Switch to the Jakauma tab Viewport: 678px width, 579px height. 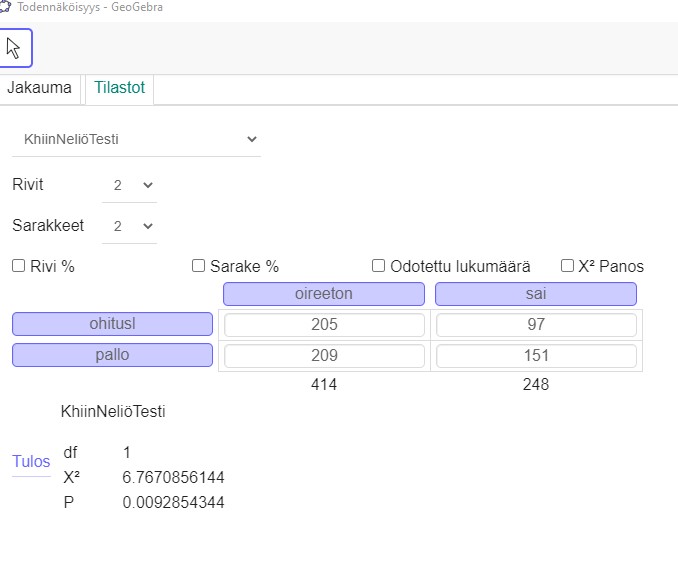[x=40, y=88]
